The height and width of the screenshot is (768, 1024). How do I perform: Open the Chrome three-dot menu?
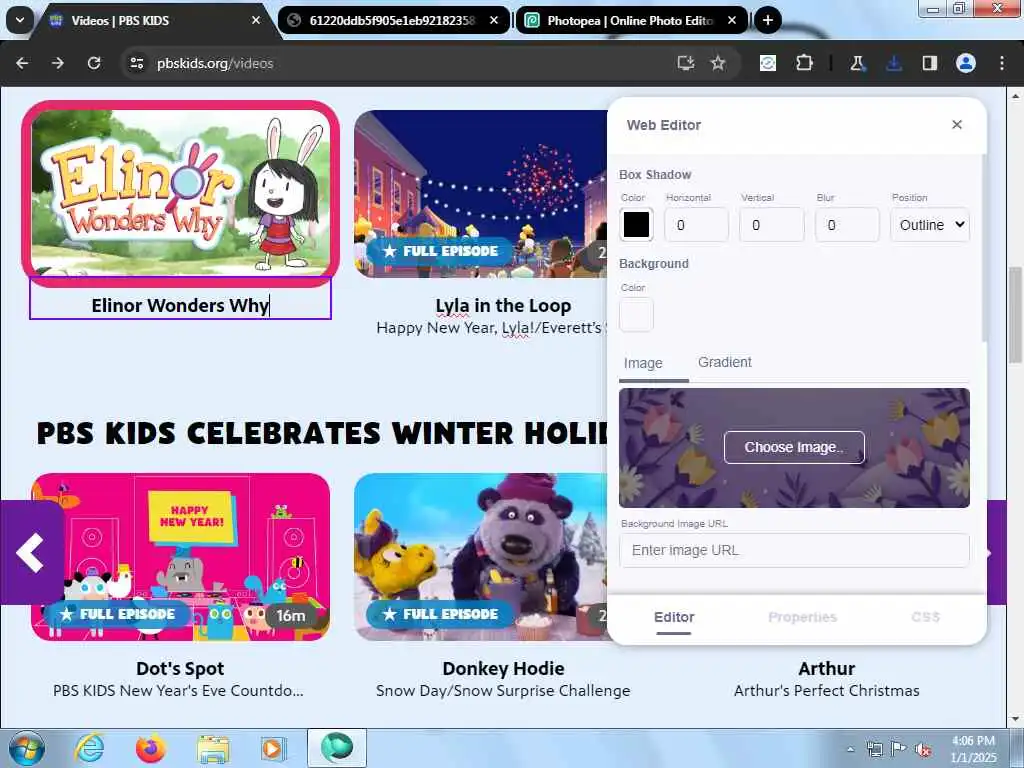(1002, 63)
